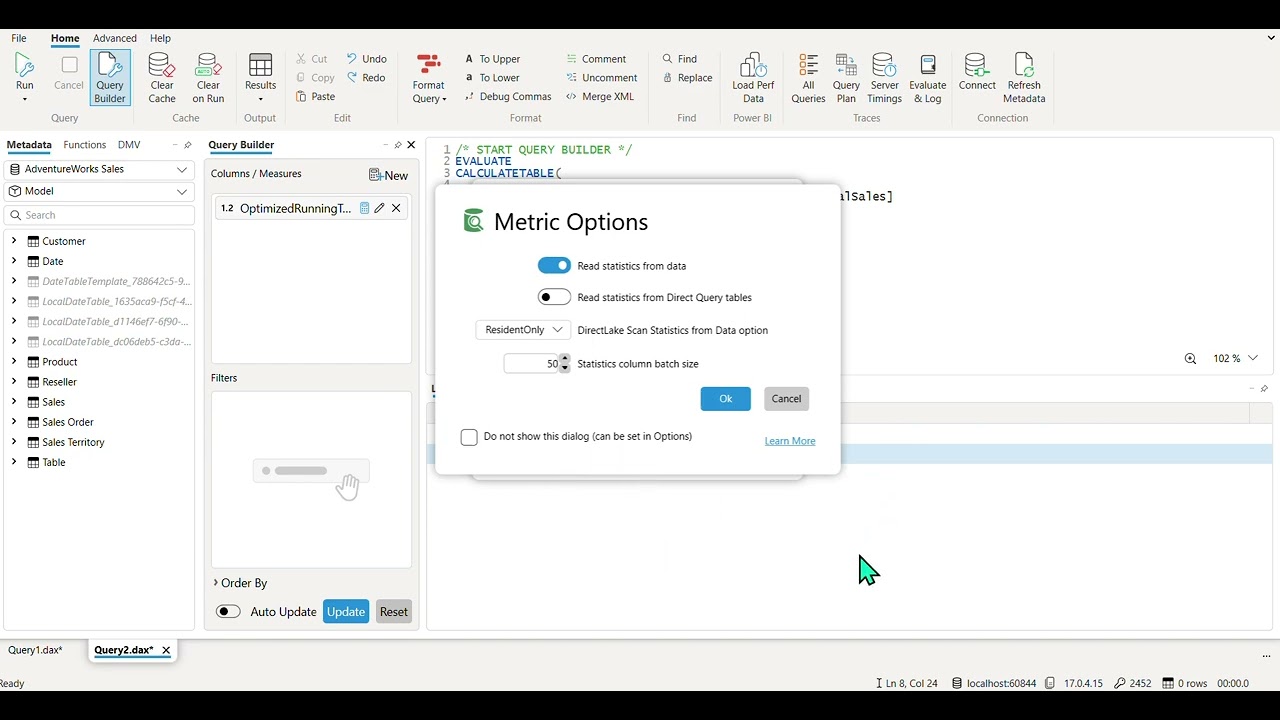The height and width of the screenshot is (720, 1280).
Task: Click the batch size stepper arrows
Action: 565,364
